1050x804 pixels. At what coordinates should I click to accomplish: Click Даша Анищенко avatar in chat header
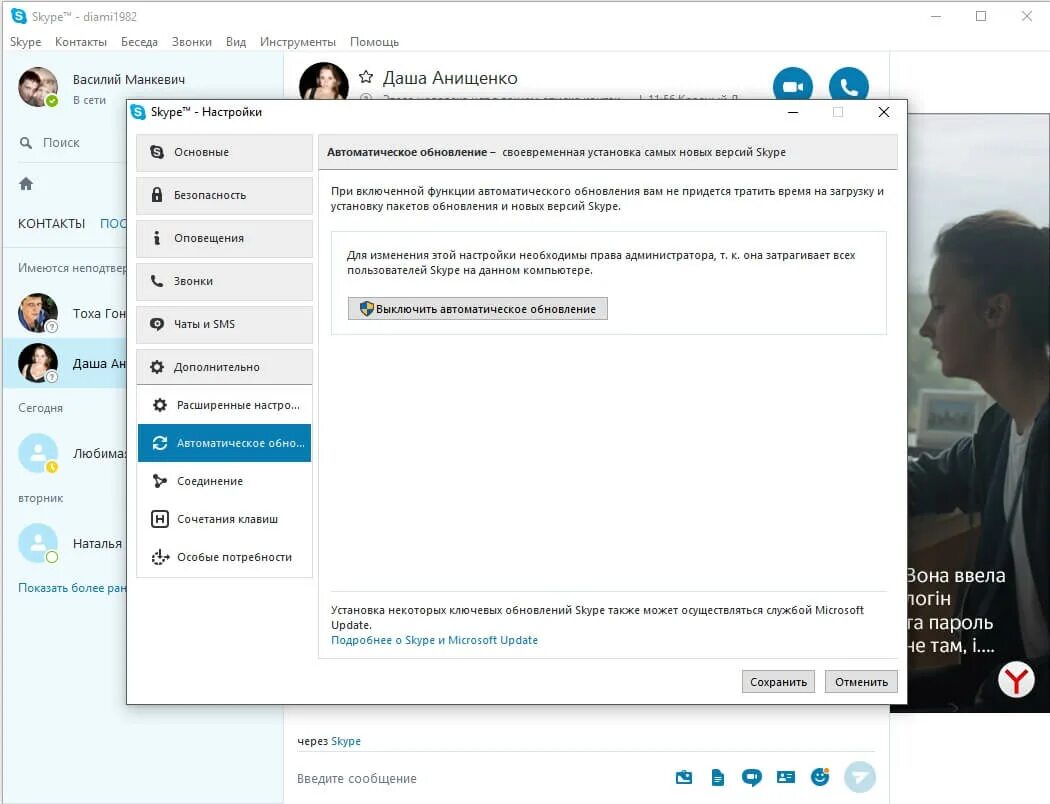tap(323, 82)
